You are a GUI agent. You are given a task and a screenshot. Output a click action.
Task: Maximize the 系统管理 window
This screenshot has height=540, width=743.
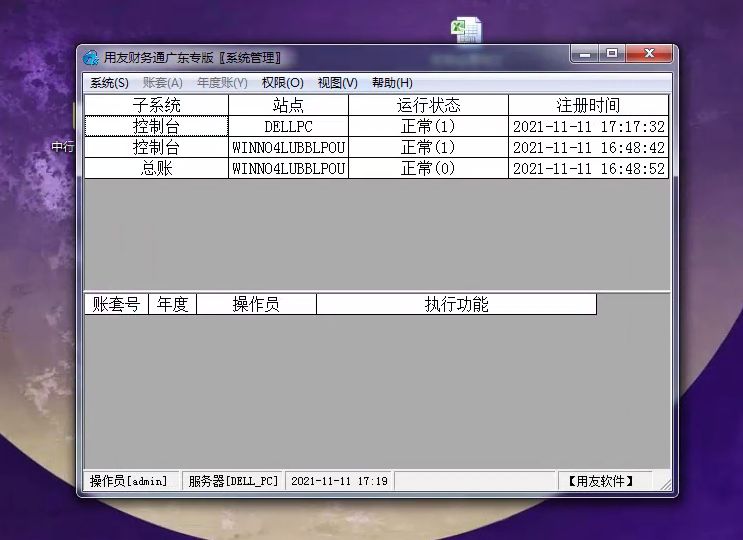[612, 54]
